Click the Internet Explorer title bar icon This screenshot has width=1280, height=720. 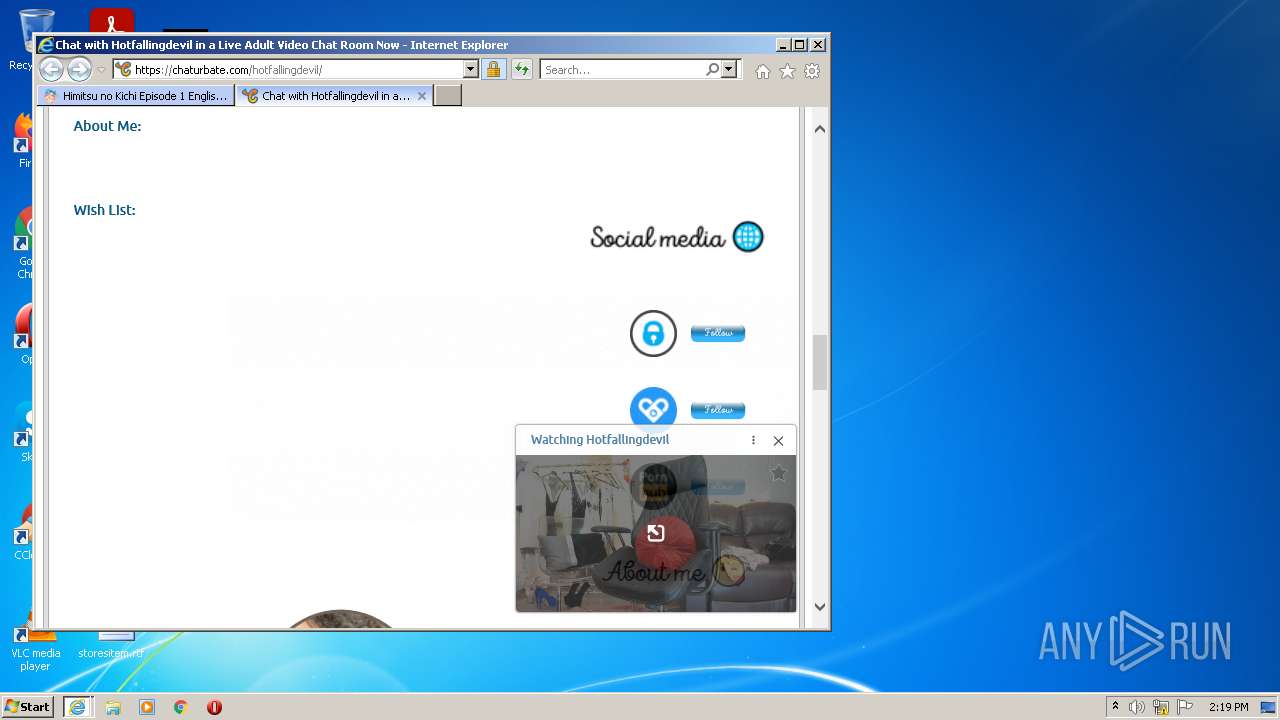tap(45, 45)
